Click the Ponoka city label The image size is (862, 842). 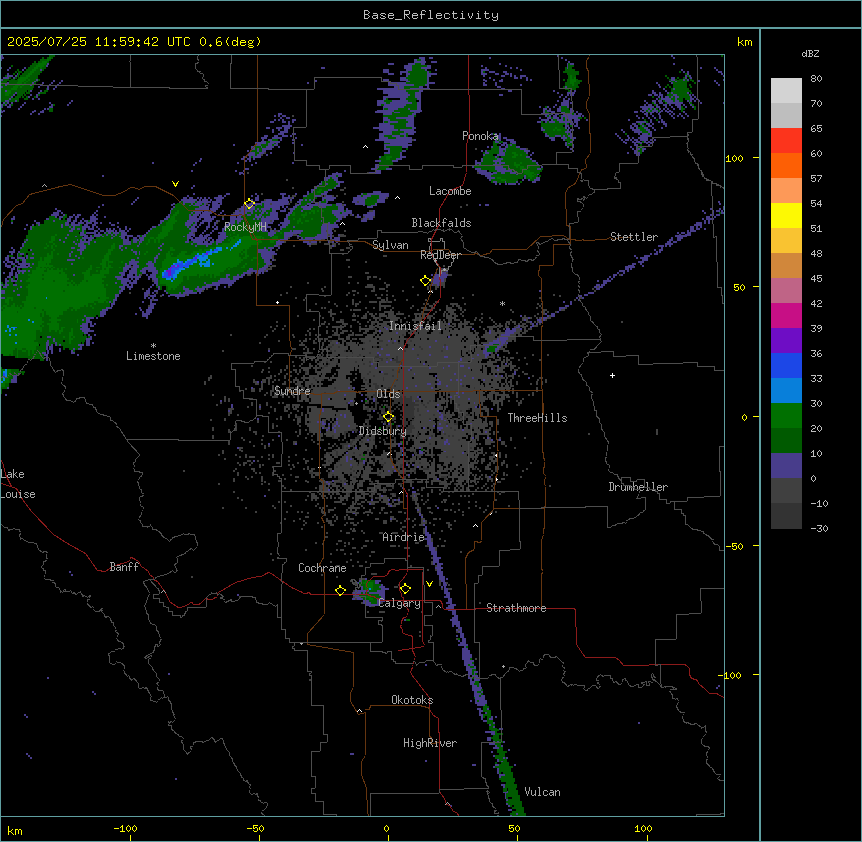480,136
